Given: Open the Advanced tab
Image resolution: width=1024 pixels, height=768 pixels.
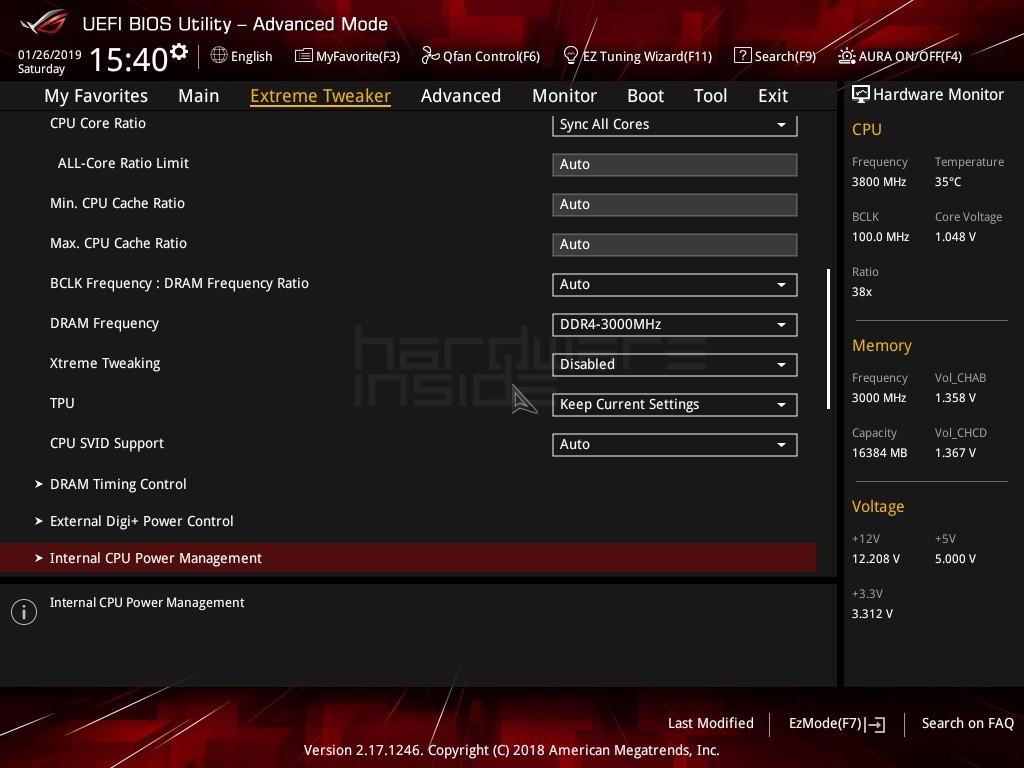Looking at the screenshot, I should click(461, 96).
